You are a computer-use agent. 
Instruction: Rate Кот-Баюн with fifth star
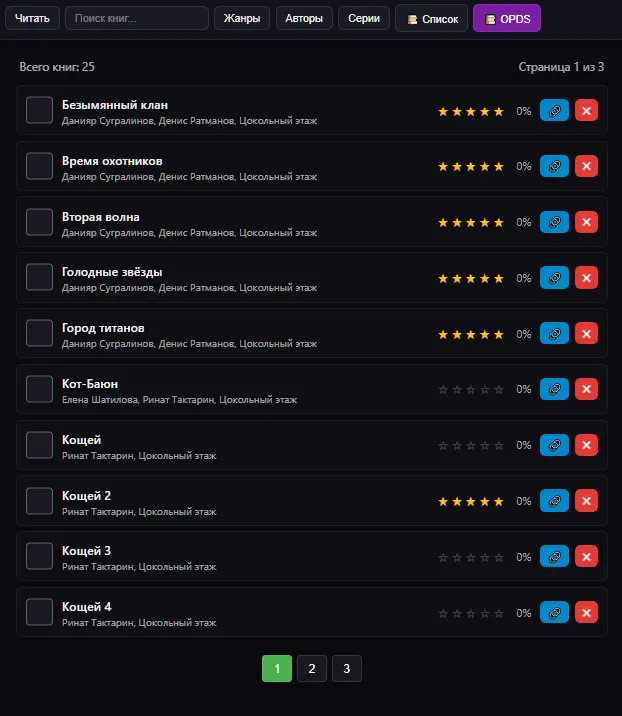[x=499, y=390]
